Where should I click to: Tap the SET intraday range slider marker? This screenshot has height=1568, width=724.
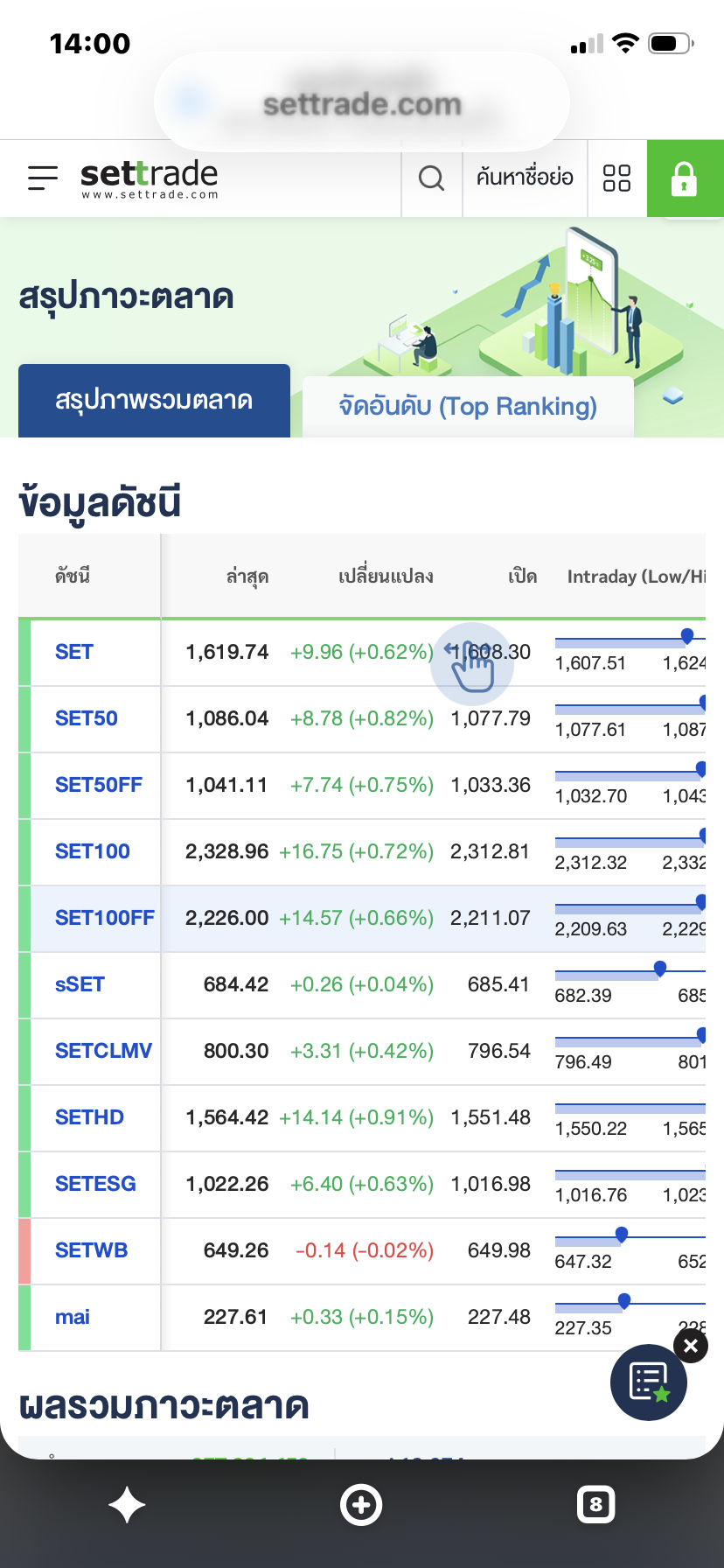coord(687,636)
